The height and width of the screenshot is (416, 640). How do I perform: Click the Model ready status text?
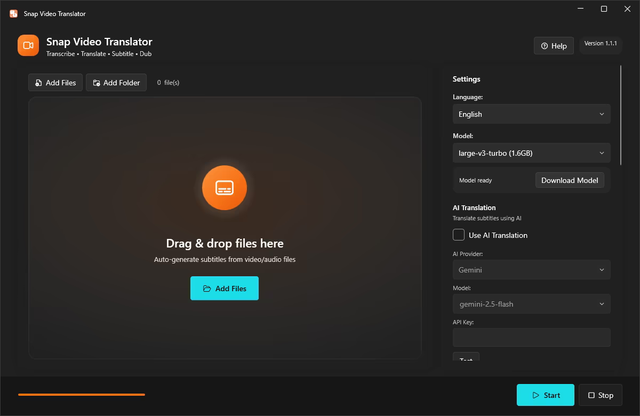pos(476,180)
